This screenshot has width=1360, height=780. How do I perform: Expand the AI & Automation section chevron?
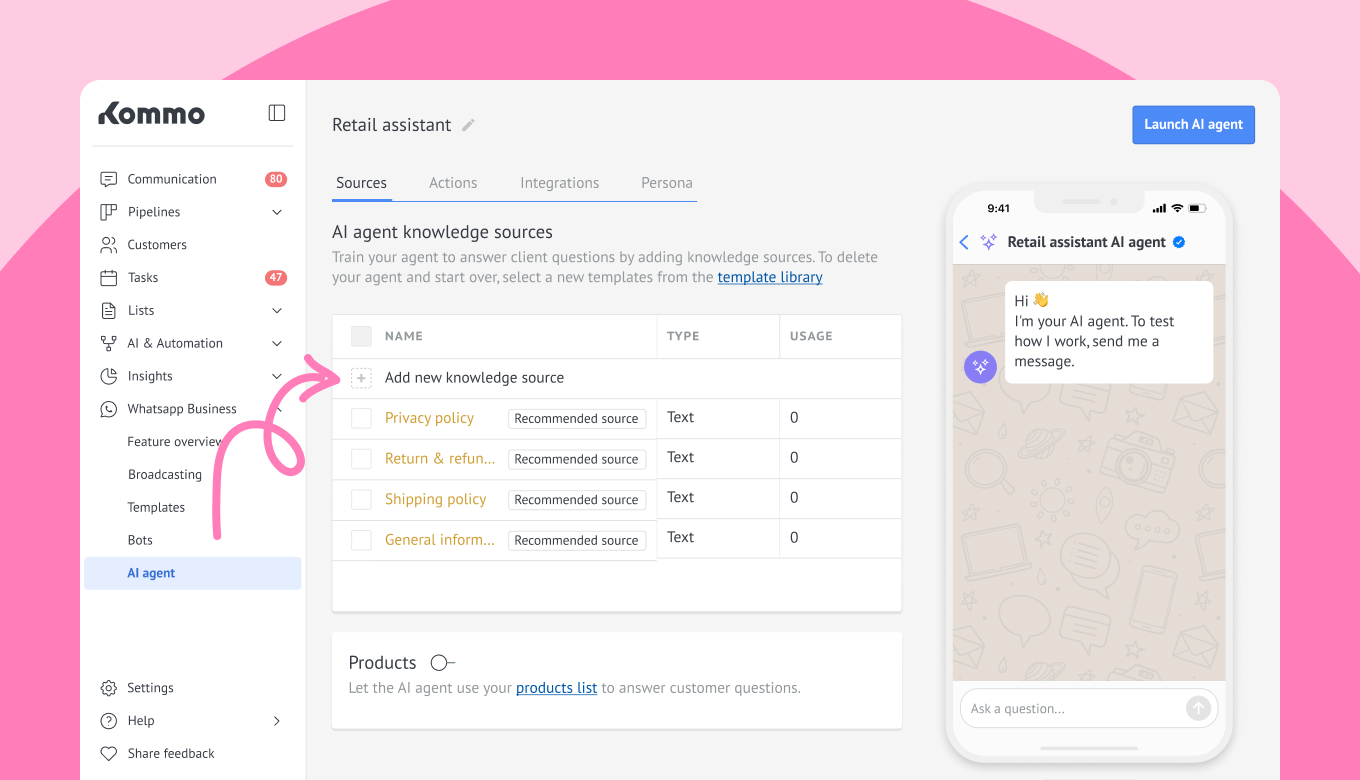277,344
